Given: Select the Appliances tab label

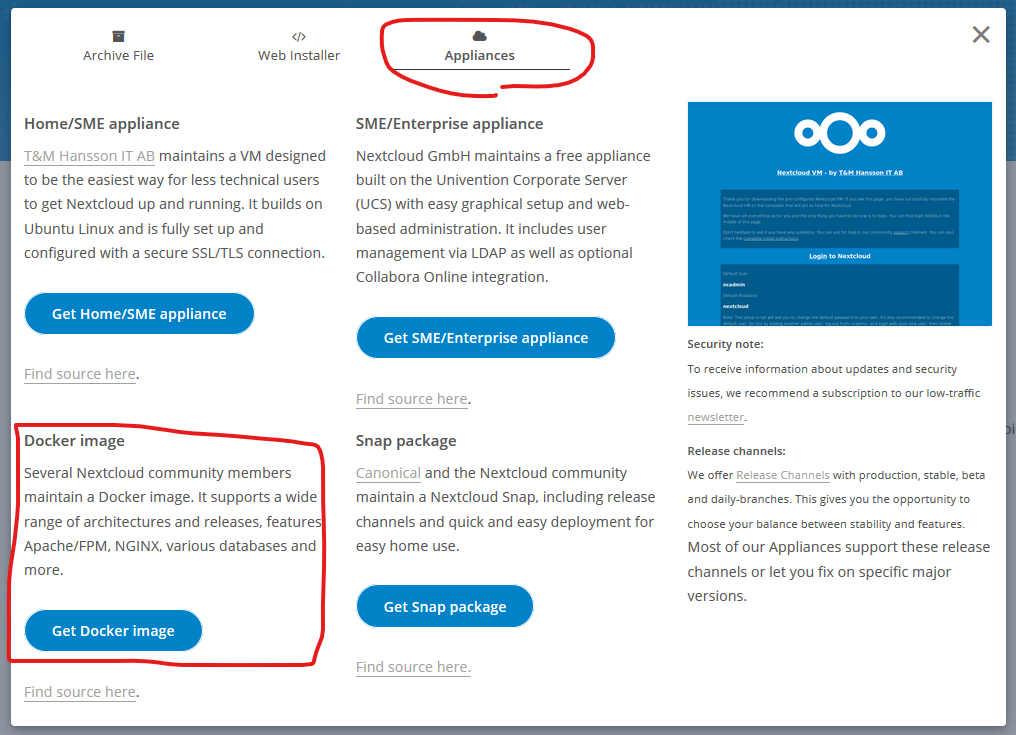Looking at the screenshot, I should [479, 56].
